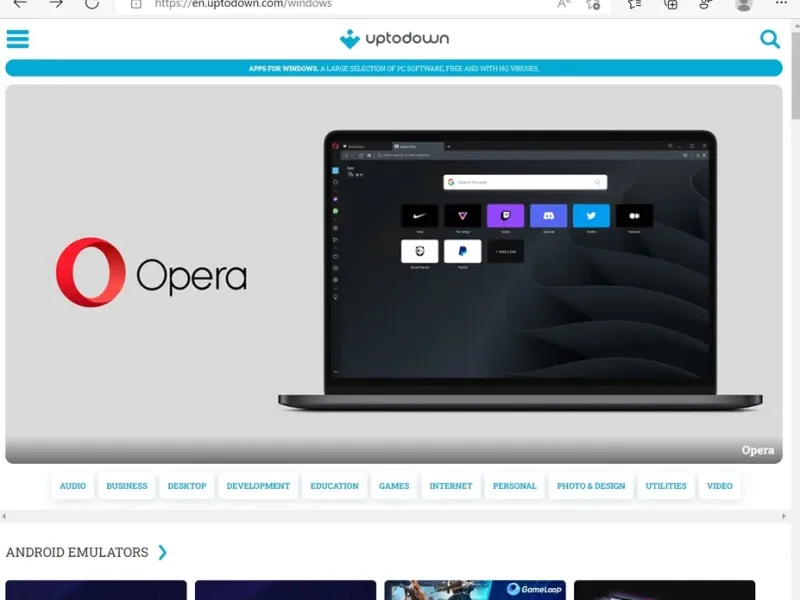Screen dimensions: 800x600
Task: Open the PHOTO & DESIGN category
Action: tap(591, 486)
